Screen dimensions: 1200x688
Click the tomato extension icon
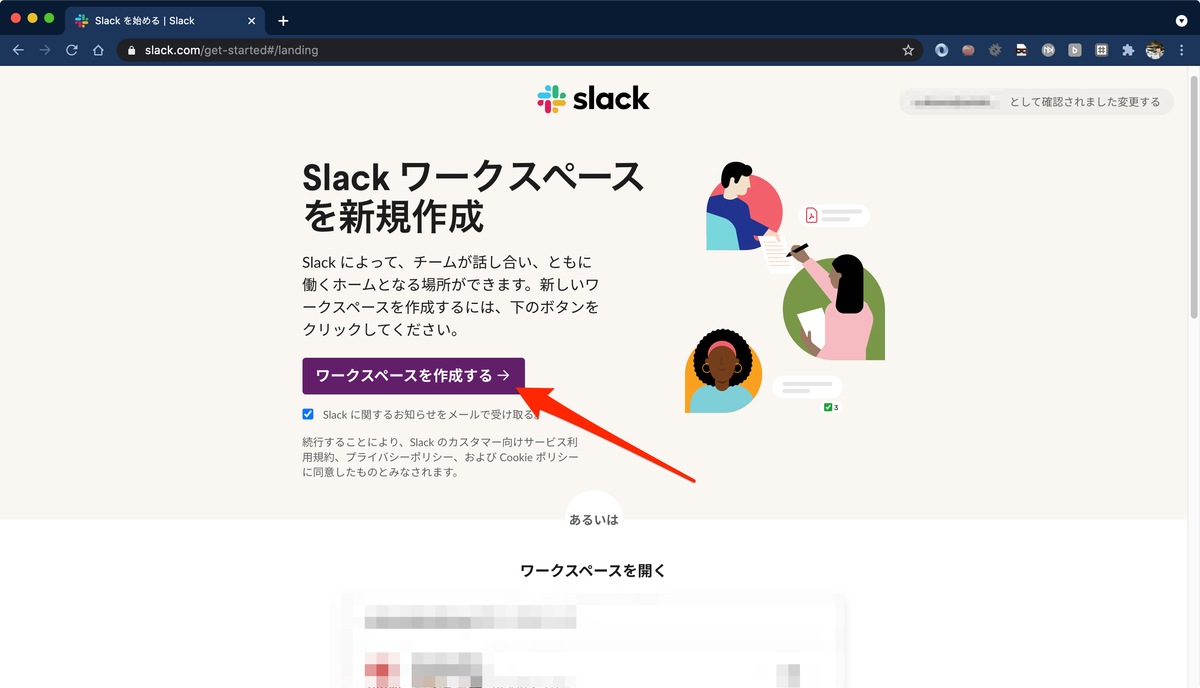pos(968,50)
